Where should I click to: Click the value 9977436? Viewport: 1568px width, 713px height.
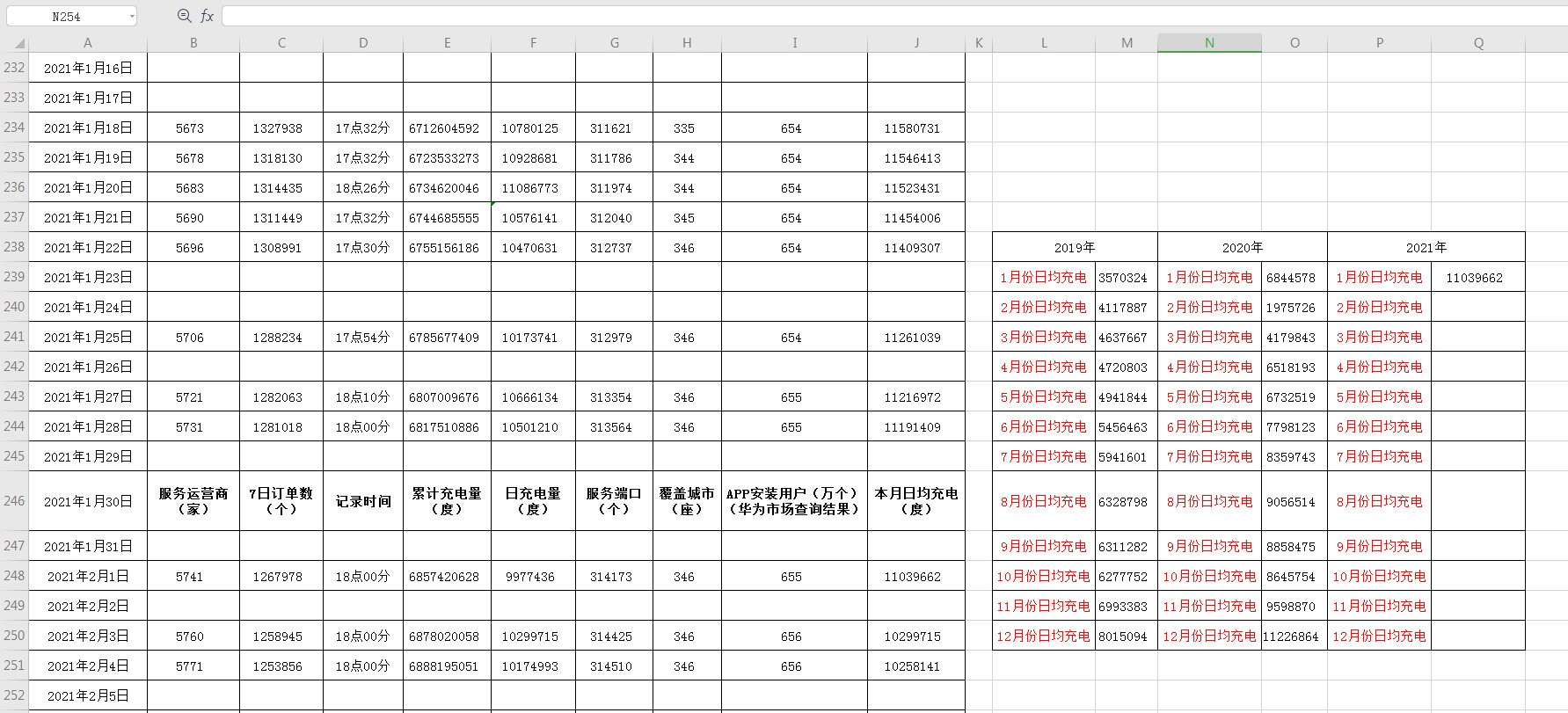click(530, 577)
